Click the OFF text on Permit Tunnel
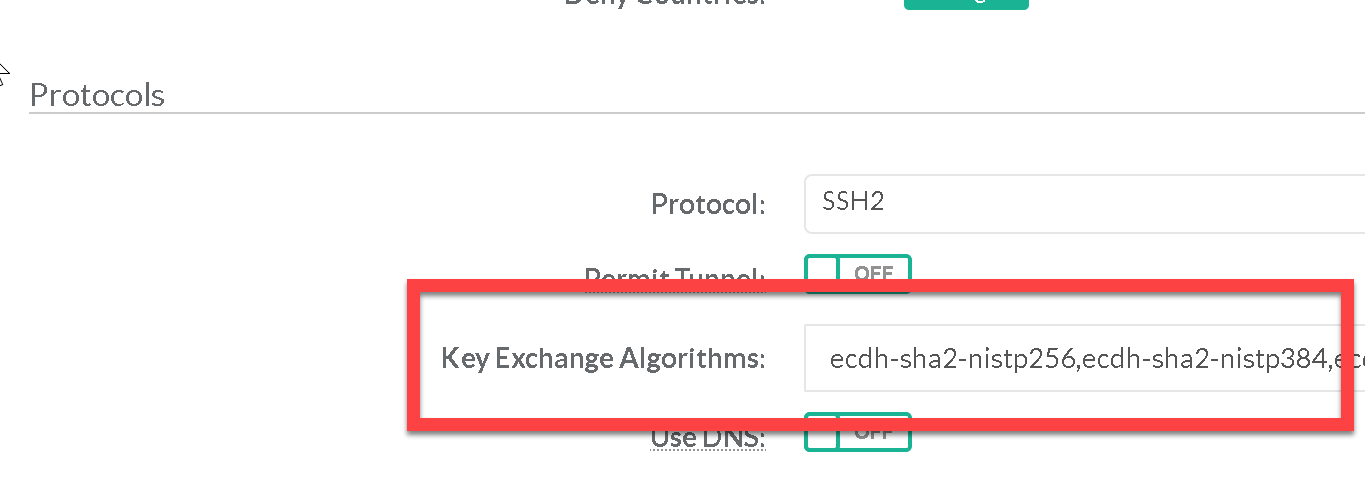 point(873,272)
